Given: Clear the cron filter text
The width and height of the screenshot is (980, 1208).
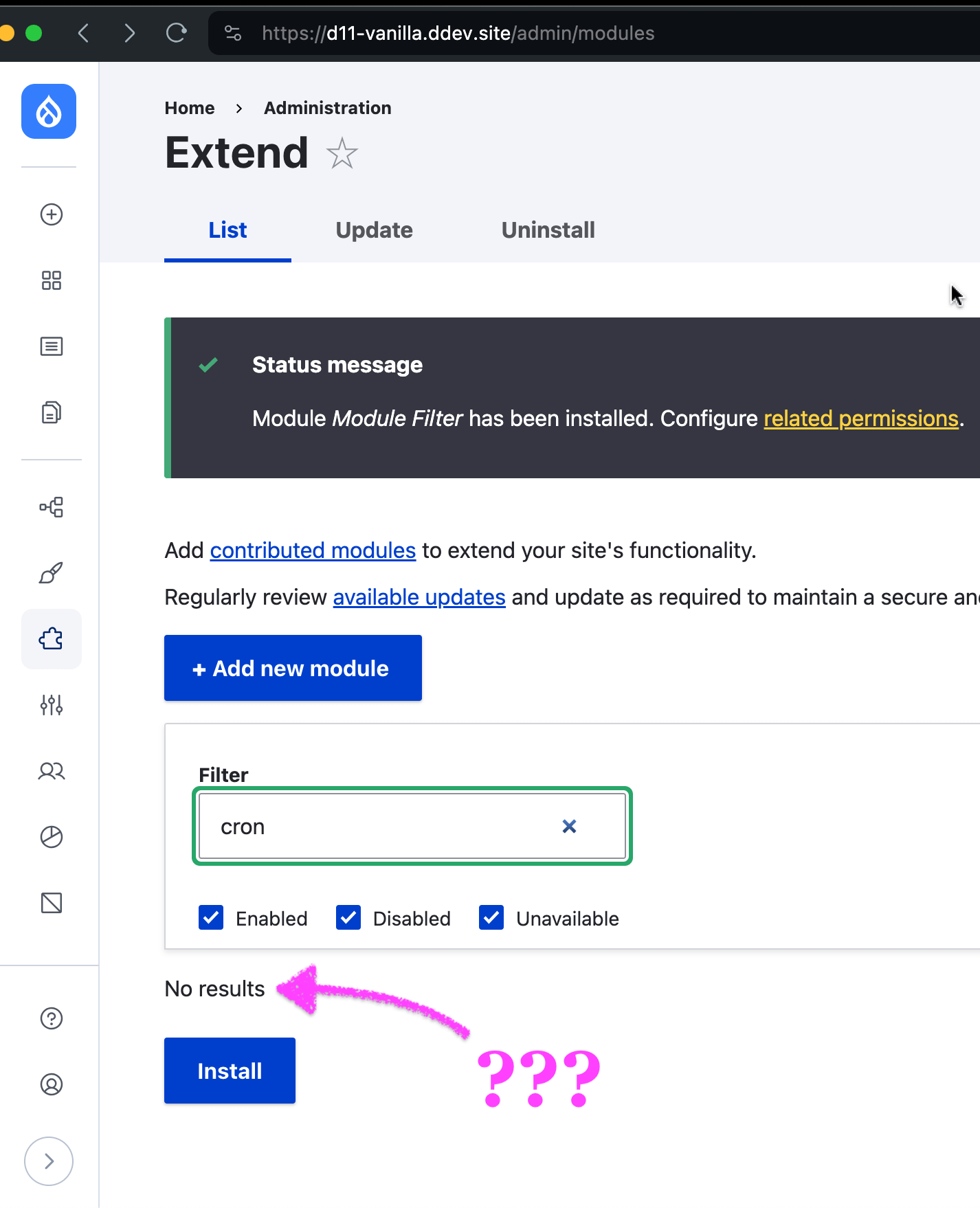Looking at the screenshot, I should (x=569, y=826).
